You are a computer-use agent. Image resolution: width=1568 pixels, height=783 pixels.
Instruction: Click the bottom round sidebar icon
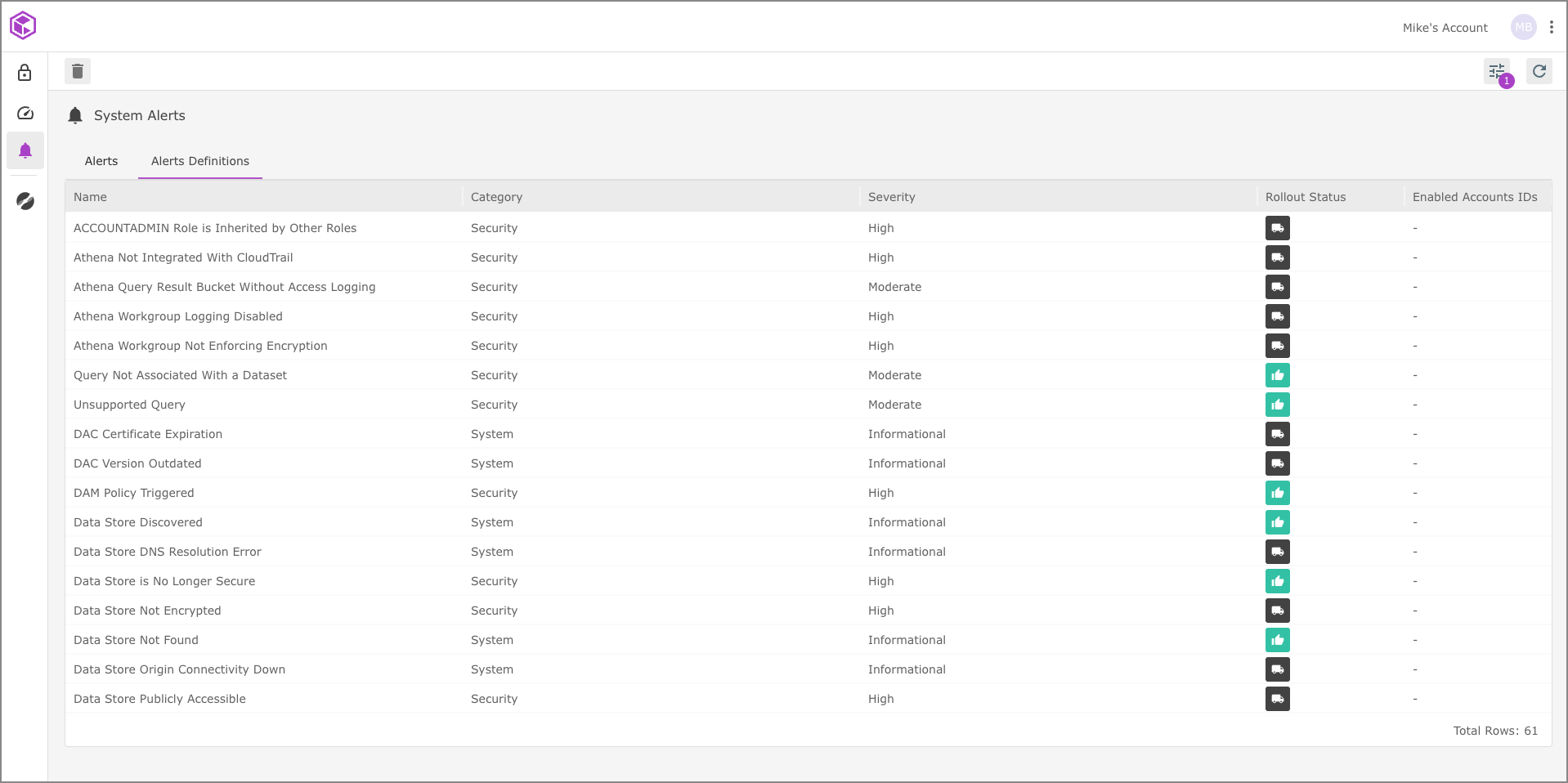coord(25,201)
